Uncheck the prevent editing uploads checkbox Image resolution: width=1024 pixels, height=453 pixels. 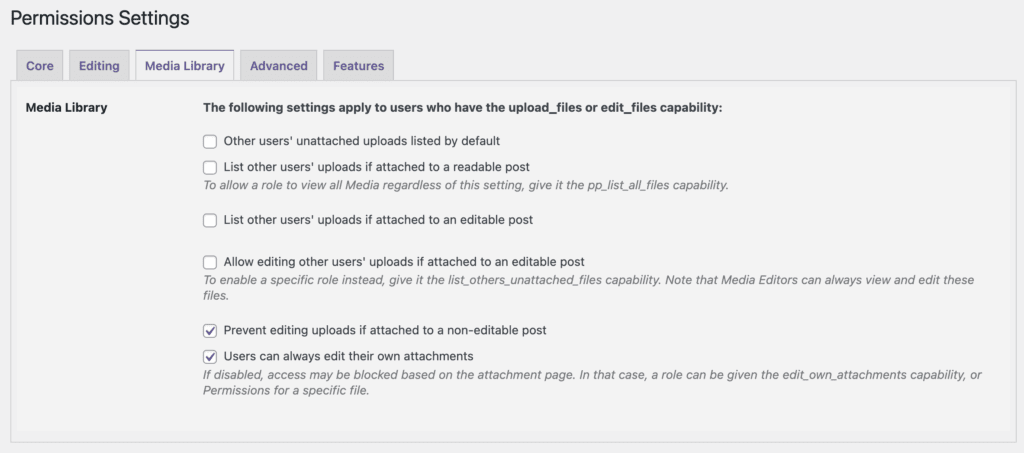(210, 330)
